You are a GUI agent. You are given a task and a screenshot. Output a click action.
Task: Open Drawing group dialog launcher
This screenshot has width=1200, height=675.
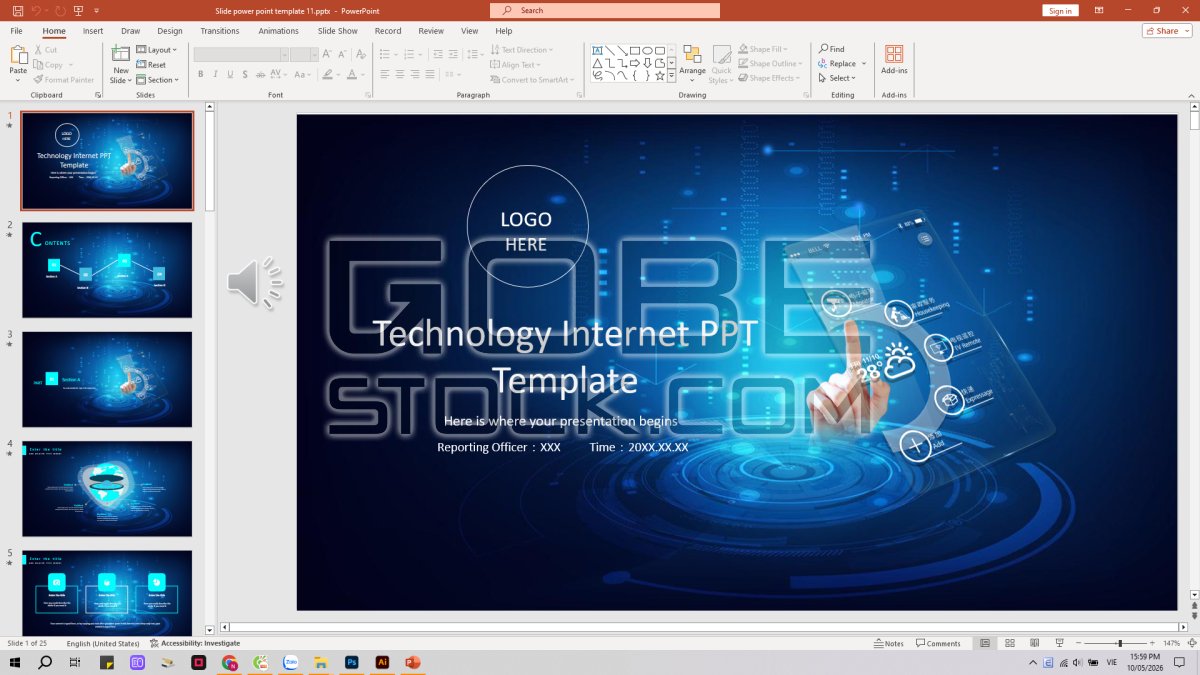[807, 95]
